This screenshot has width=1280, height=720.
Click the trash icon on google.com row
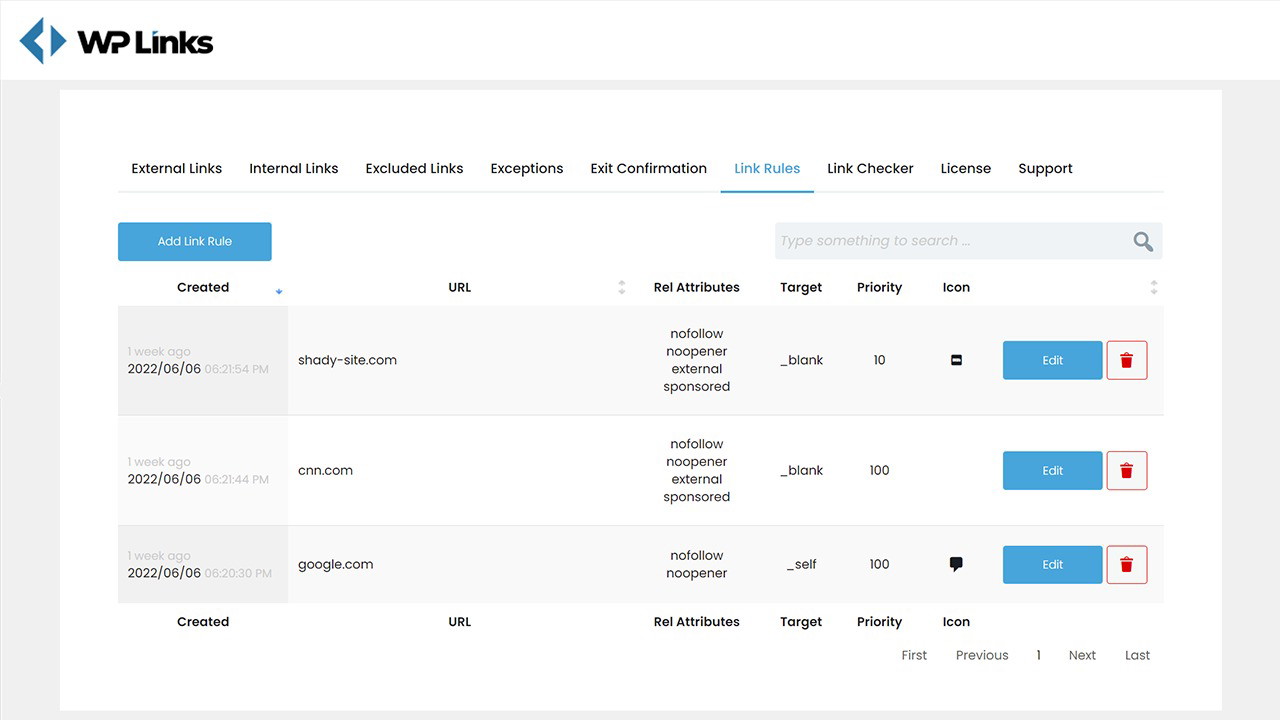pyautogui.click(x=1127, y=564)
